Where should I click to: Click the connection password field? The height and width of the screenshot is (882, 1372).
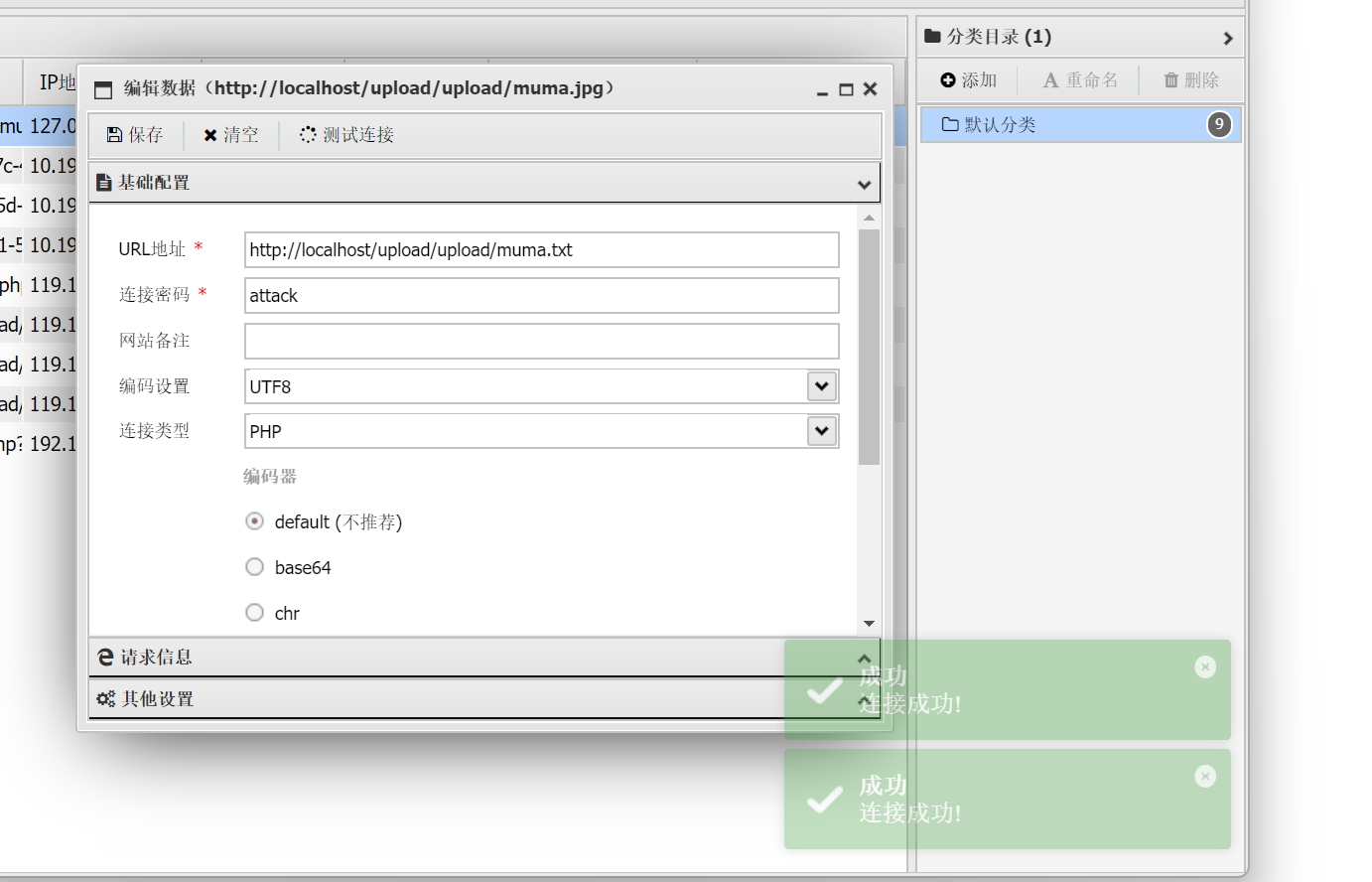541,296
